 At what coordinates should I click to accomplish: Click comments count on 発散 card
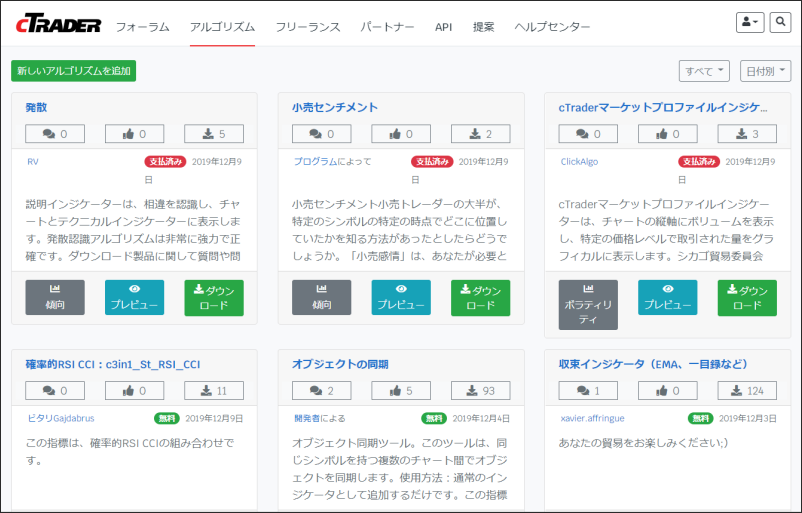(x=55, y=134)
